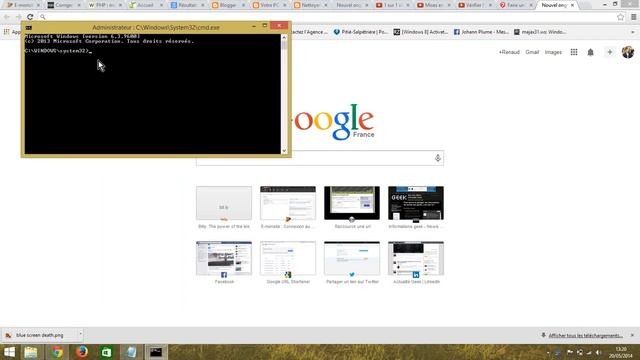The height and width of the screenshot is (360, 640).
Task: Switch to the Vérifier YouTube tab
Action: click(x=474, y=5)
